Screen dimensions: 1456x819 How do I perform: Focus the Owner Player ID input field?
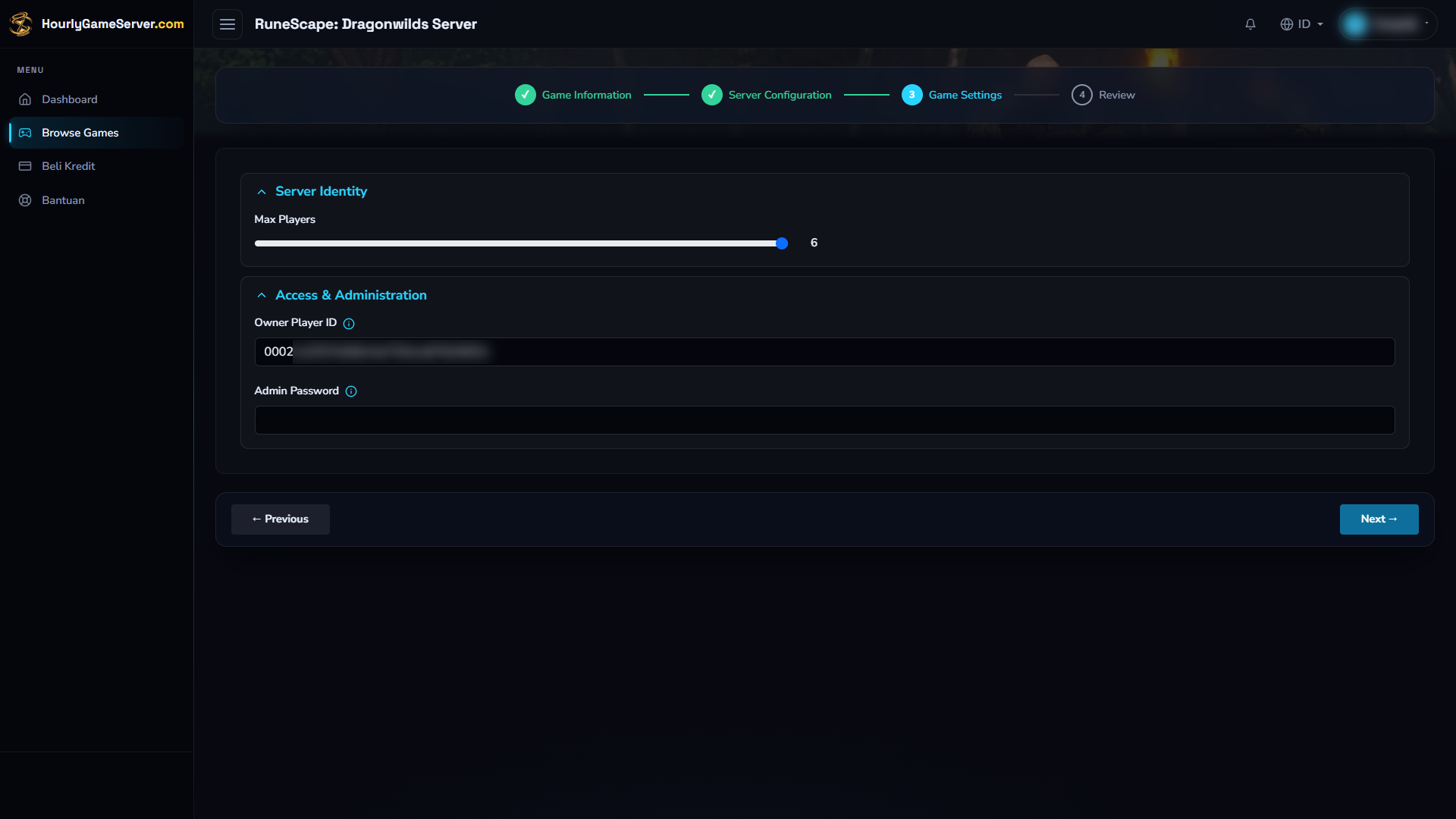coord(824,352)
